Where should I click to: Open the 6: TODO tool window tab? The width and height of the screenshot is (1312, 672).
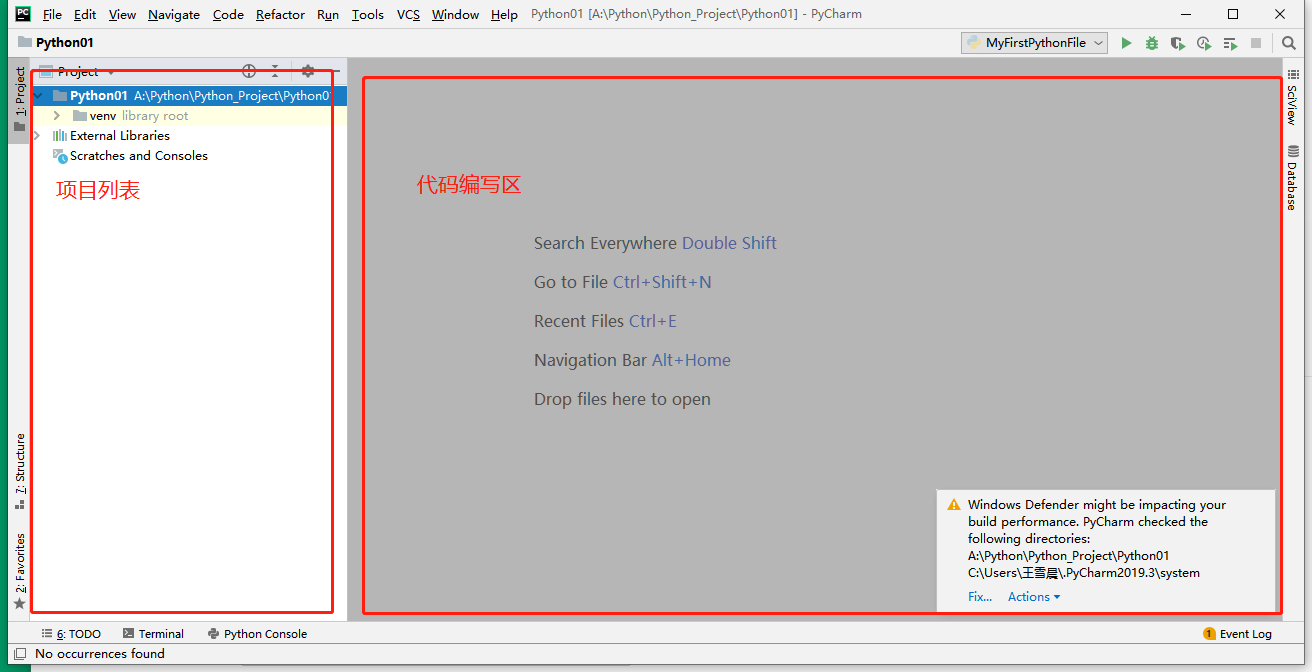pos(71,634)
